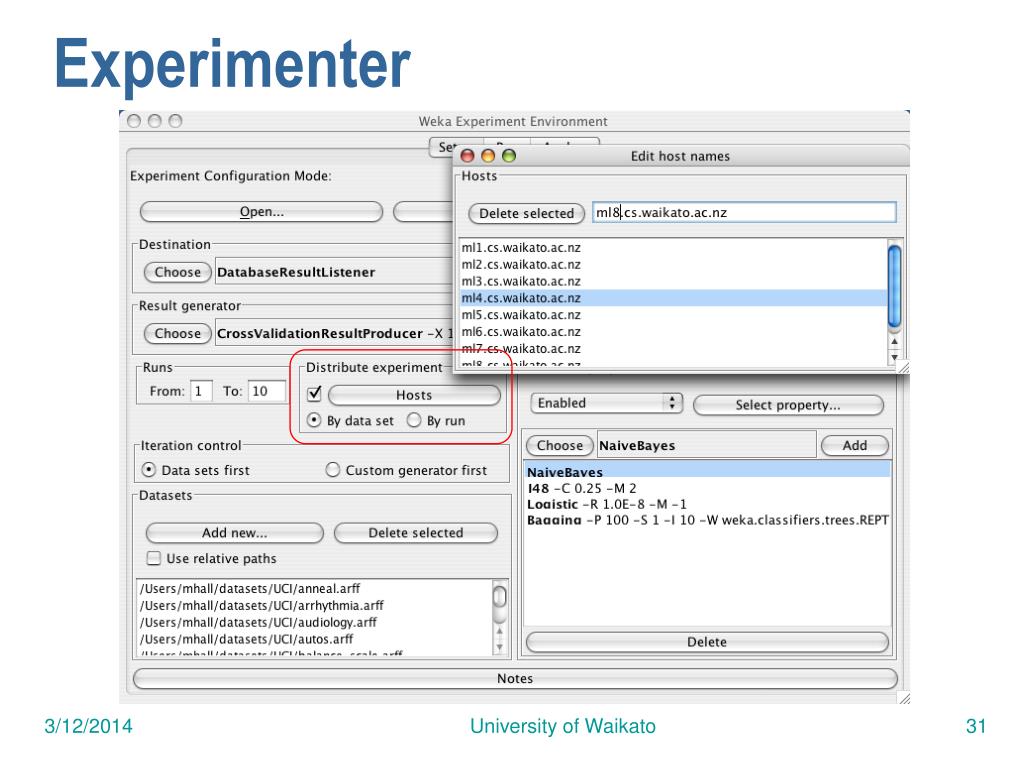Image resolution: width=1024 pixels, height=768 pixels.
Task: Click the Open... button
Action: 261,212
